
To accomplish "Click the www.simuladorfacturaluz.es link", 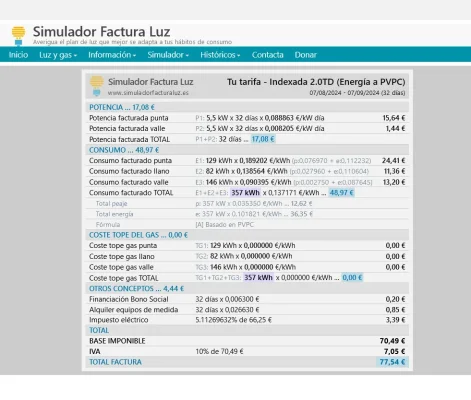I will click(x=148, y=93).
